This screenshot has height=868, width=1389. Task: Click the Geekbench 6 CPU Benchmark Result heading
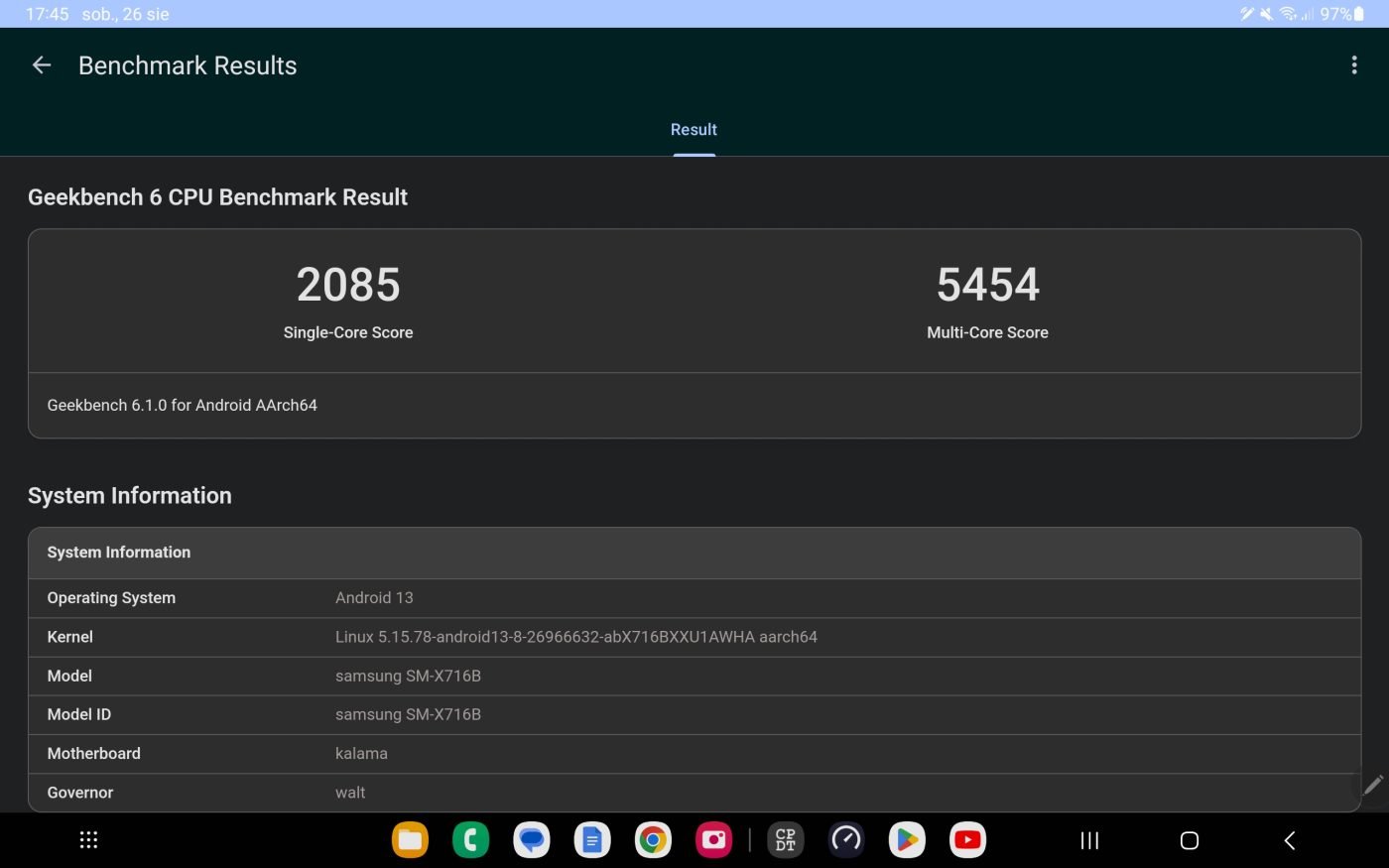click(217, 197)
